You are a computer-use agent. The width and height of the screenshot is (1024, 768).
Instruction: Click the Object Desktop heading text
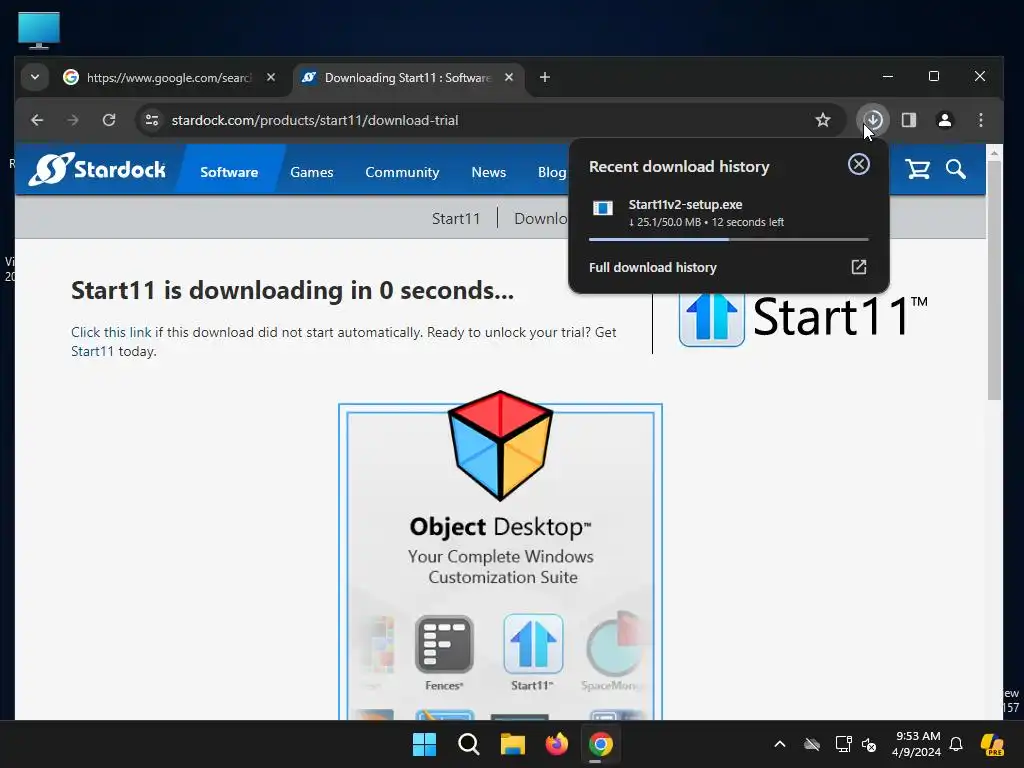tap(500, 527)
